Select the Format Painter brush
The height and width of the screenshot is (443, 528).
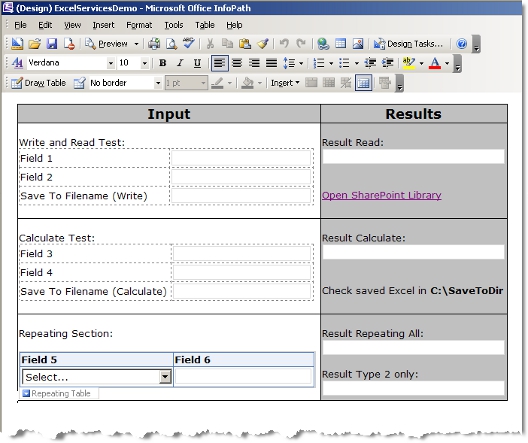pos(263,44)
